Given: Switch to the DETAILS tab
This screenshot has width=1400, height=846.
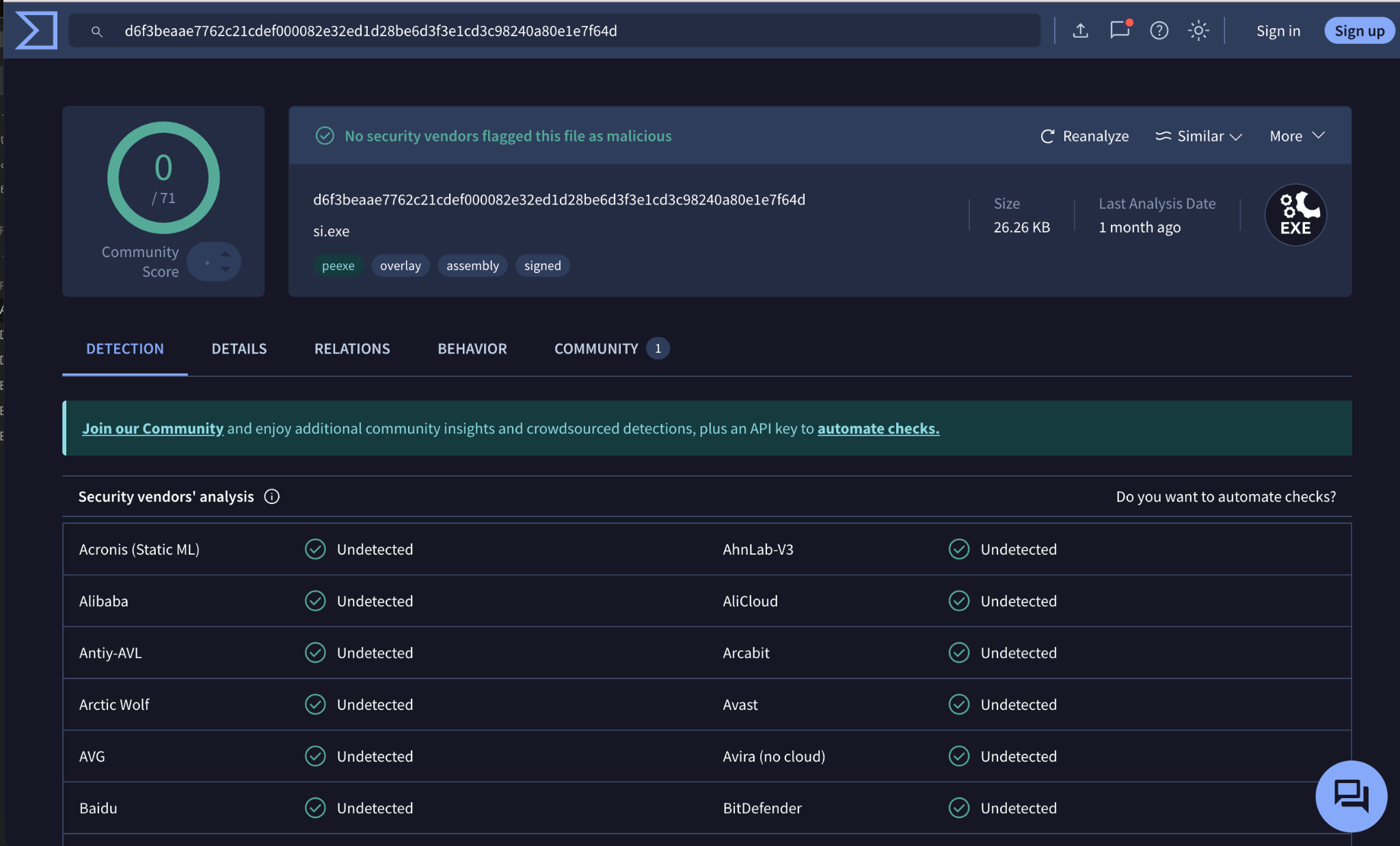Looking at the screenshot, I should (x=239, y=349).
